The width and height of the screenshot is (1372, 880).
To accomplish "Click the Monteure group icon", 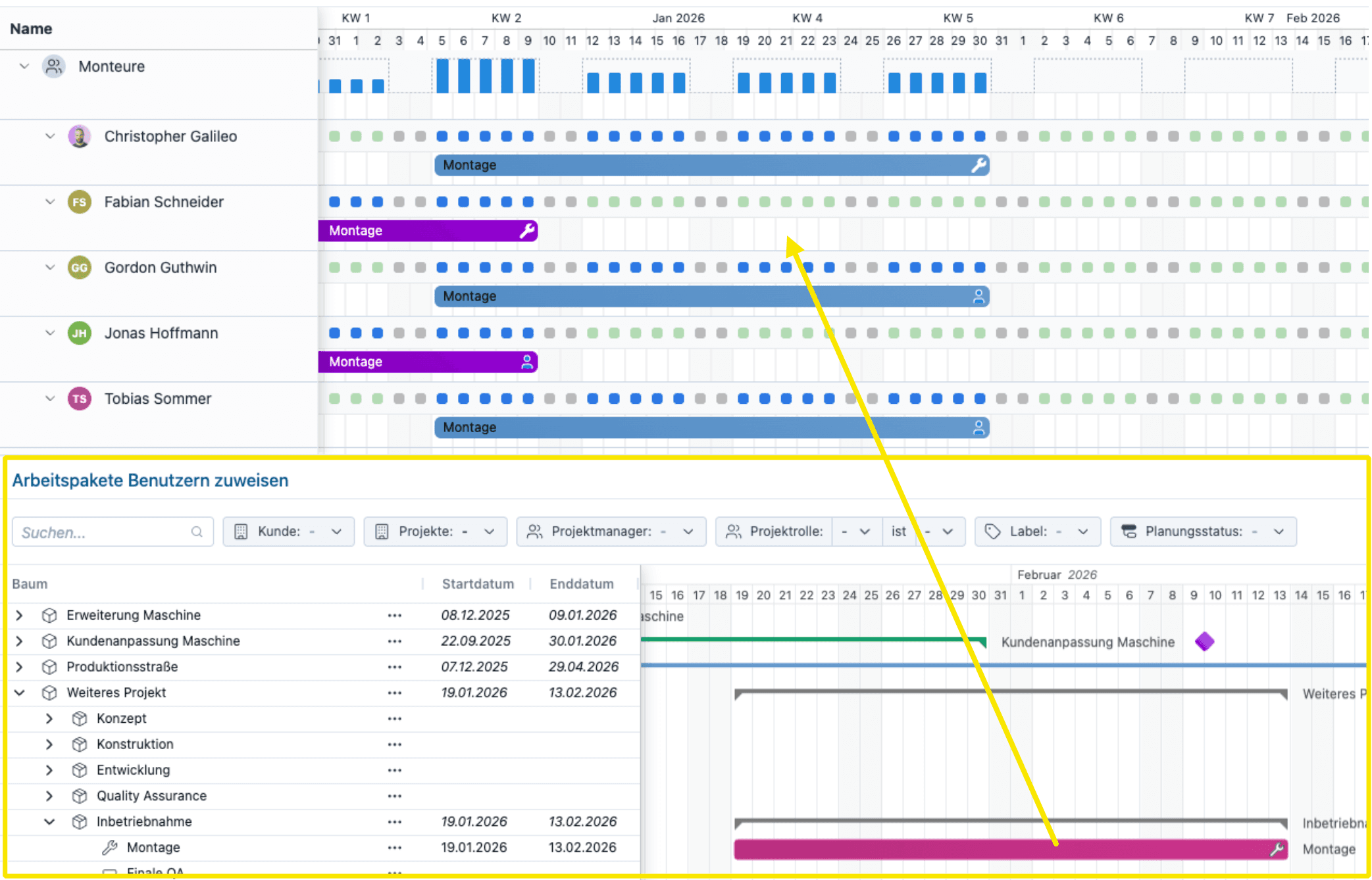I will pyautogui.click(x=53, y=66).
